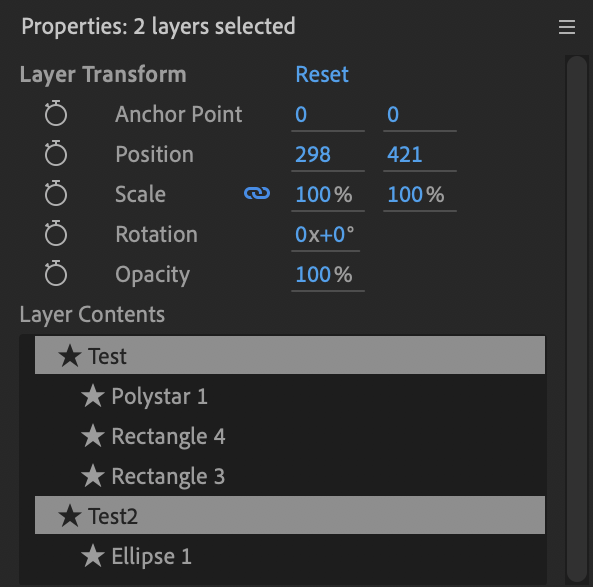Reset the Layer Transform values
This screenshot has height=587, width=593.
coord(322,74)
